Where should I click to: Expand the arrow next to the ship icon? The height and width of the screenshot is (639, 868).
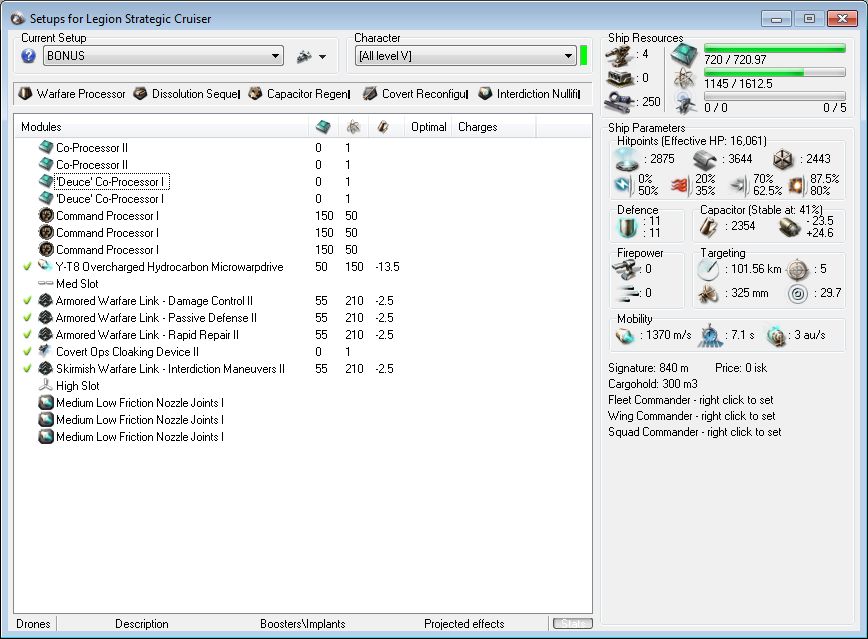pyautogui.click(x=323, y=56)
